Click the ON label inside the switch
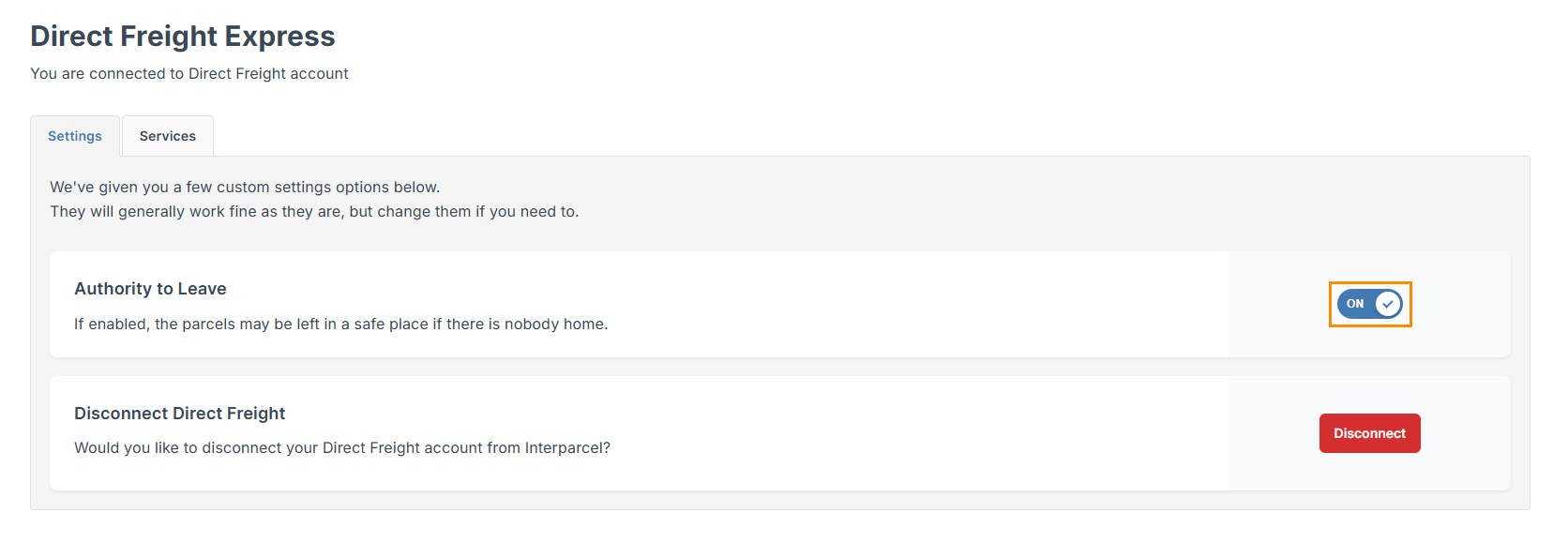The image size is (1568, 543). [1355, 304]
